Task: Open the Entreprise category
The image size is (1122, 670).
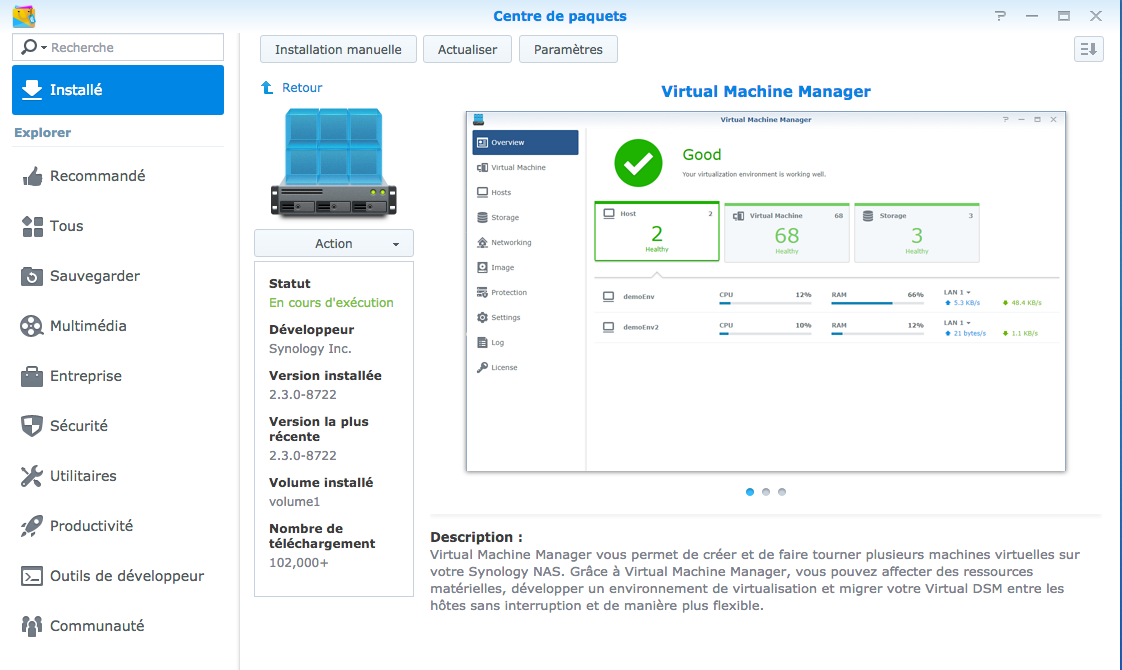Action: pyautogui.click(x=118, y=377)
